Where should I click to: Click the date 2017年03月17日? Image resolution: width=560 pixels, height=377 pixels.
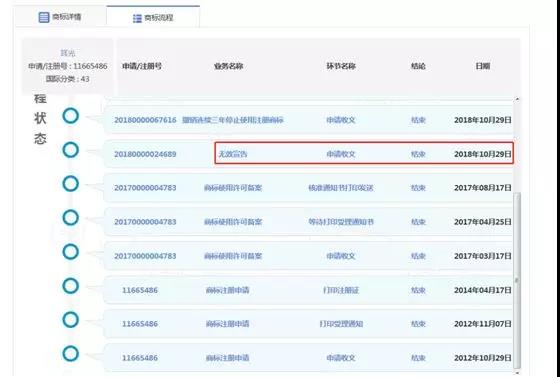coord(482,256)
